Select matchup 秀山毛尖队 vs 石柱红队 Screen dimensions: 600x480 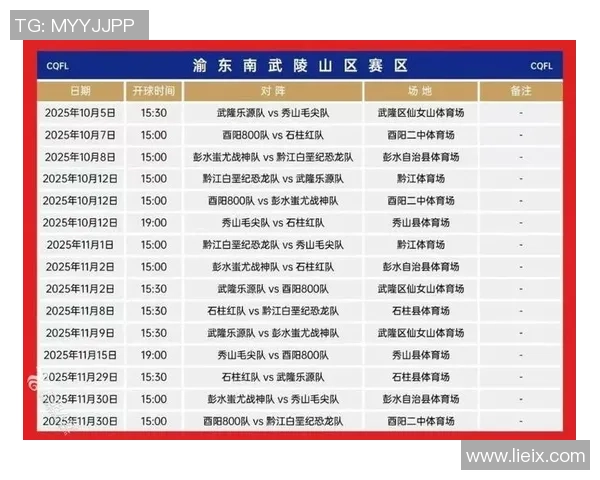pos(273,223)
